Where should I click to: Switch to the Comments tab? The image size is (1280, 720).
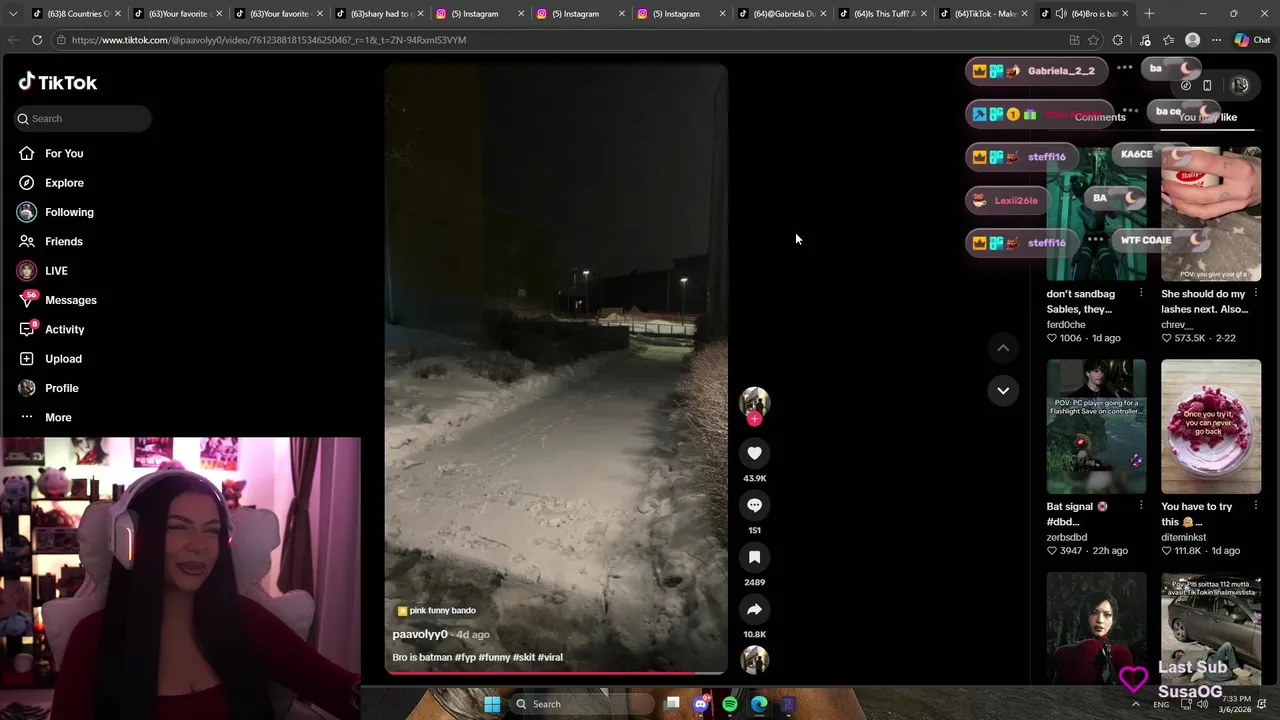tap(1100, 117)
